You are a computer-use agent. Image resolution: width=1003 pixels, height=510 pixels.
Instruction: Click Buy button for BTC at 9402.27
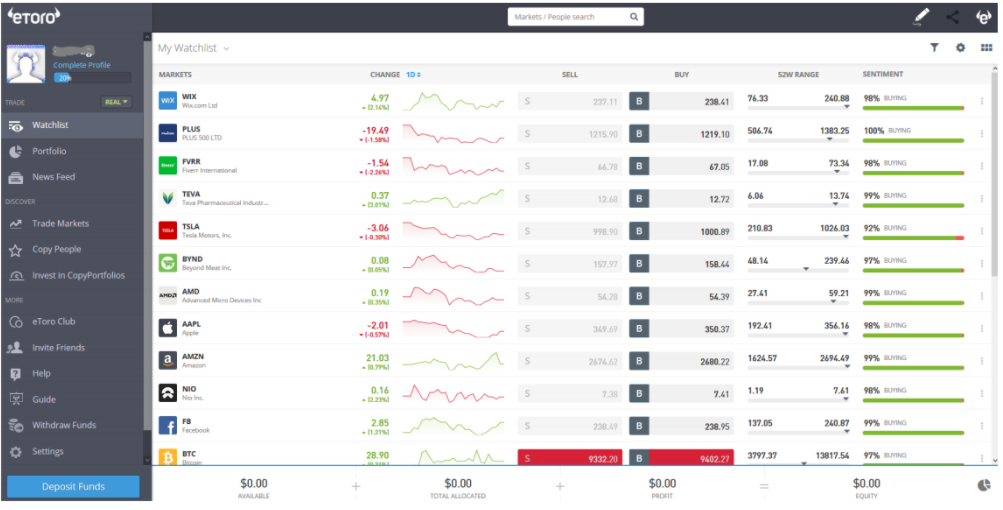pyautogui.click(x=681, y=457)
